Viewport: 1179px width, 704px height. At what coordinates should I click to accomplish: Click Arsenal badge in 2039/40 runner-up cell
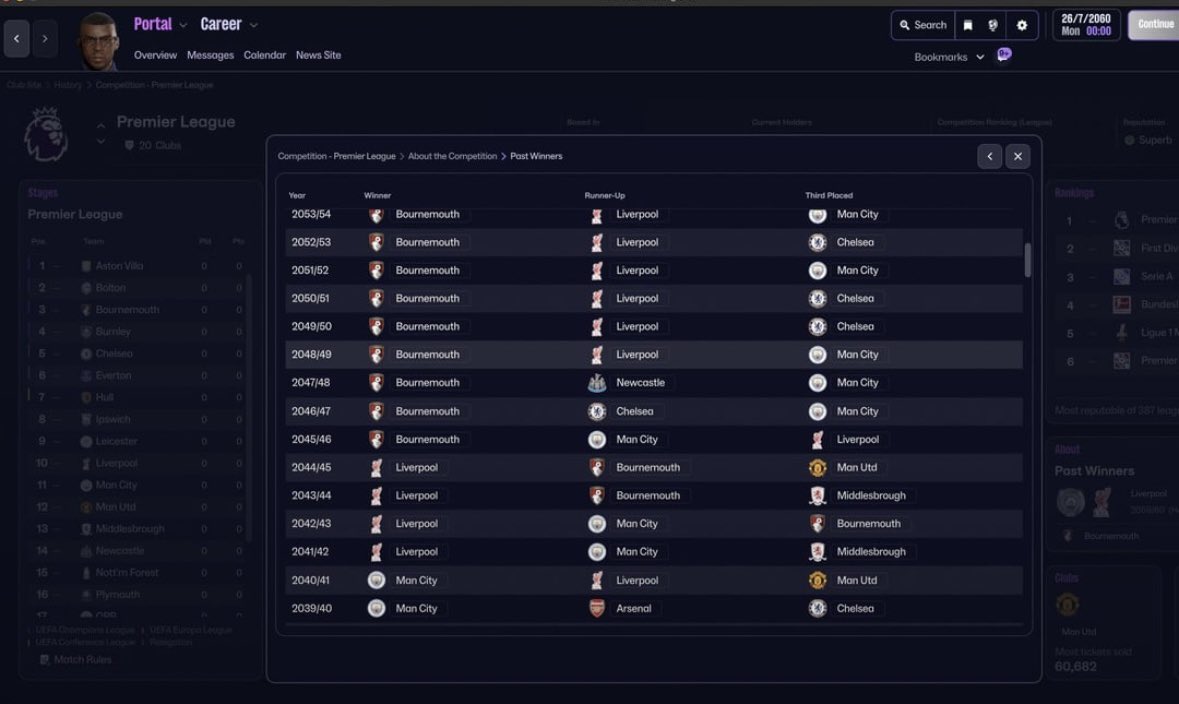tap(596, 608)
